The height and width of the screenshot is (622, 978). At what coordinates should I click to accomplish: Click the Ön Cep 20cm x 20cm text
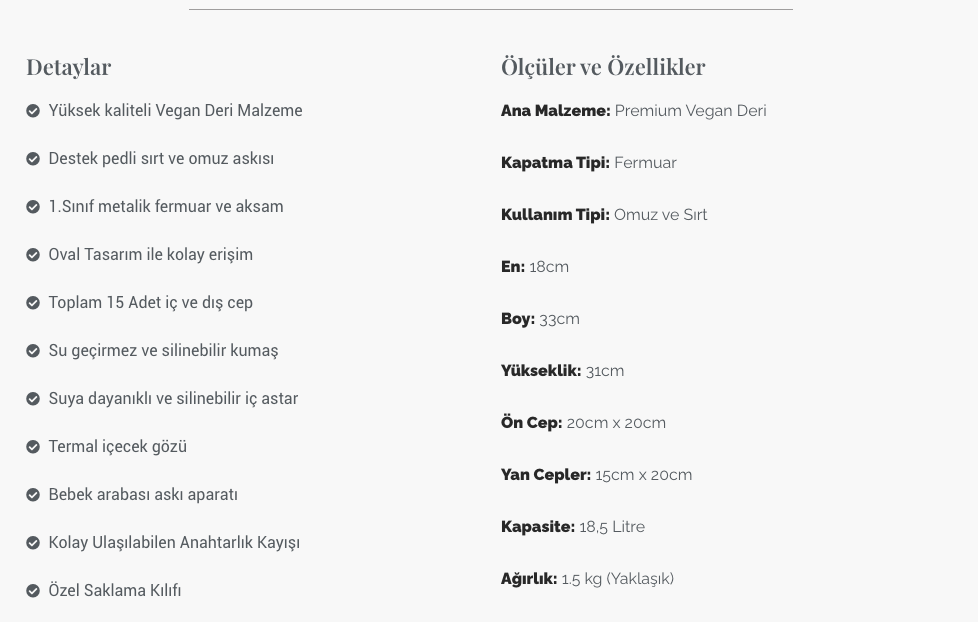click(x=583, y=422)
